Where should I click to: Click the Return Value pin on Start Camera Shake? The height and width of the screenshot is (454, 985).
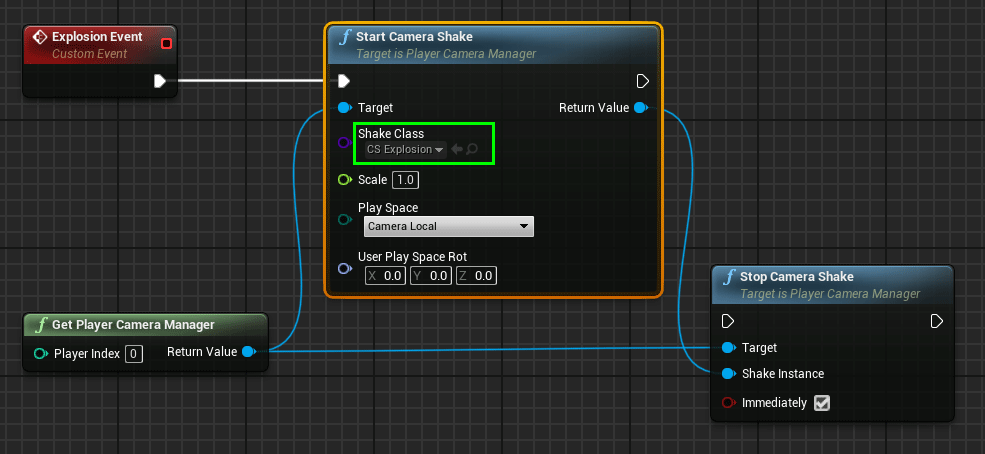640,108
